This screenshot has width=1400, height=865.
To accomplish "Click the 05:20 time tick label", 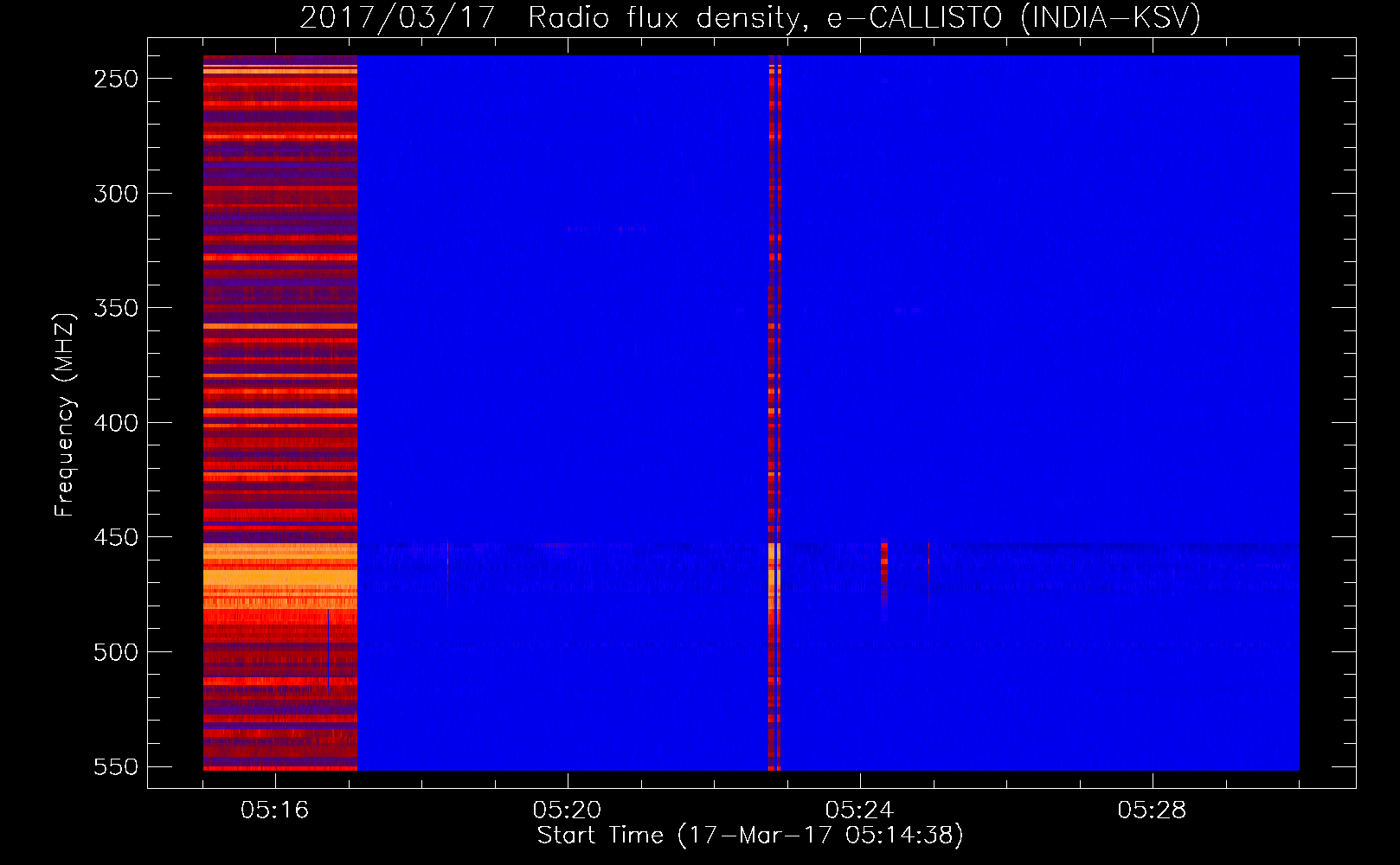I will (567, 811).
